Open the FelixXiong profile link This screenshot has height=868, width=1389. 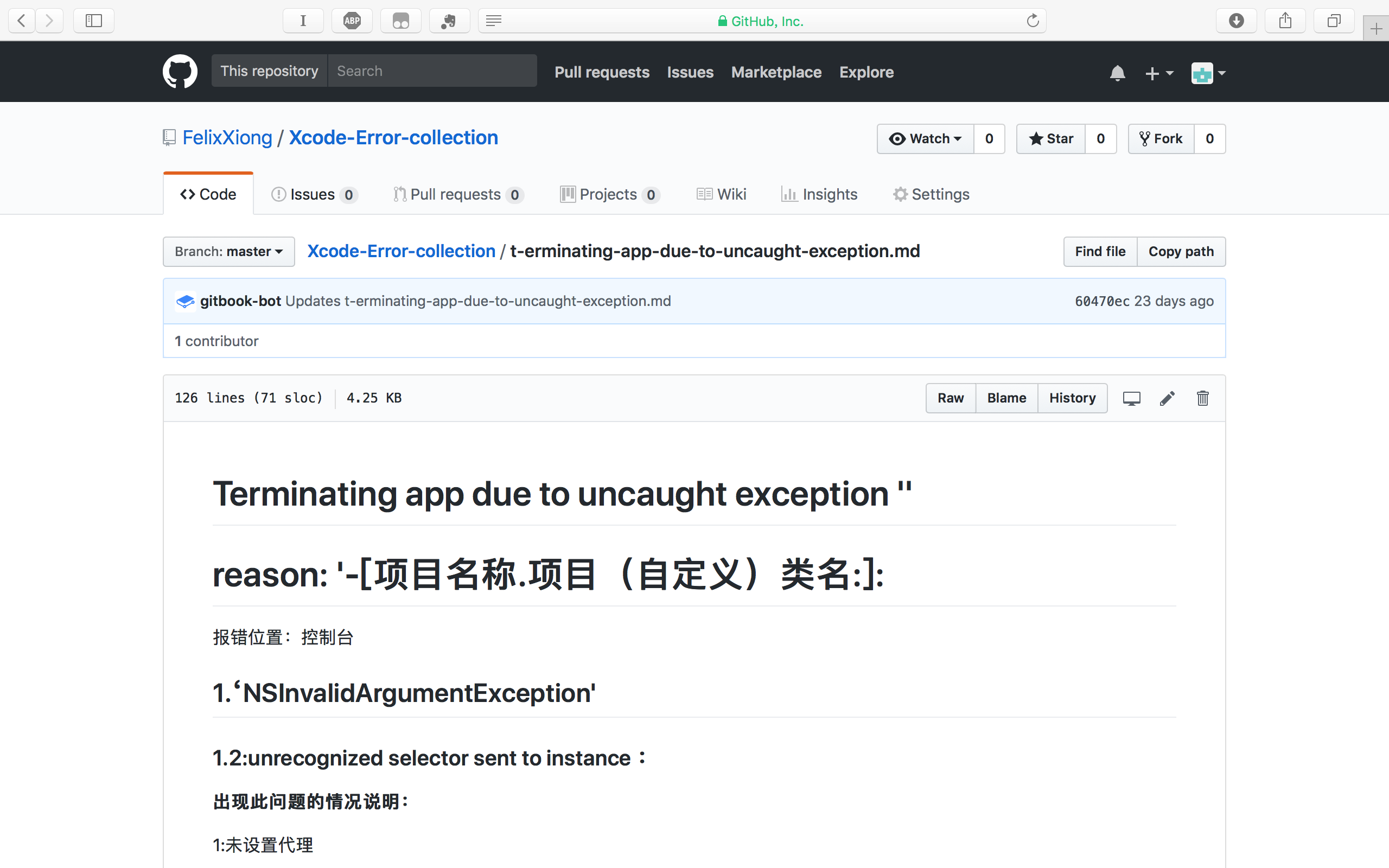(227, 138)
